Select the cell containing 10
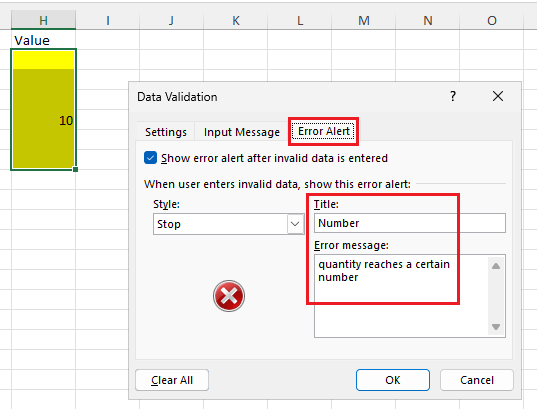 43,120
